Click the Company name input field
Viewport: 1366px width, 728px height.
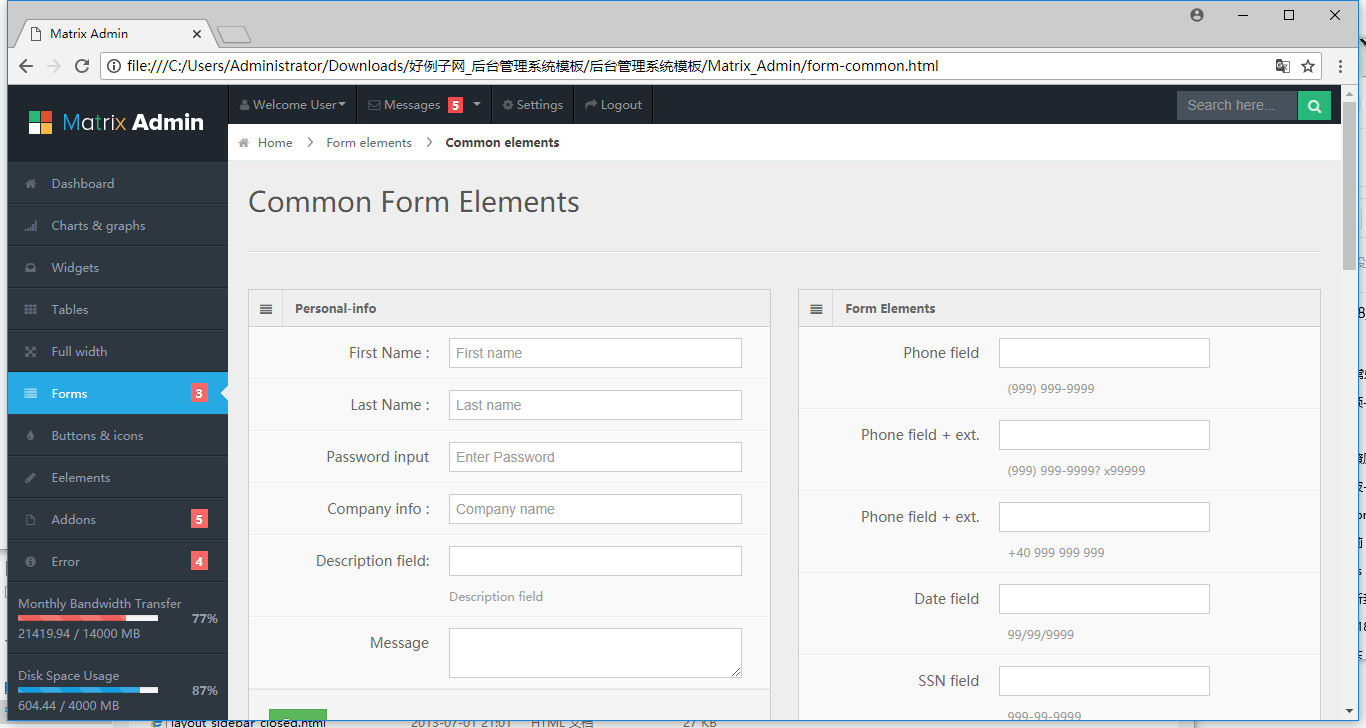pyautogui.click(x=595, y=509)
